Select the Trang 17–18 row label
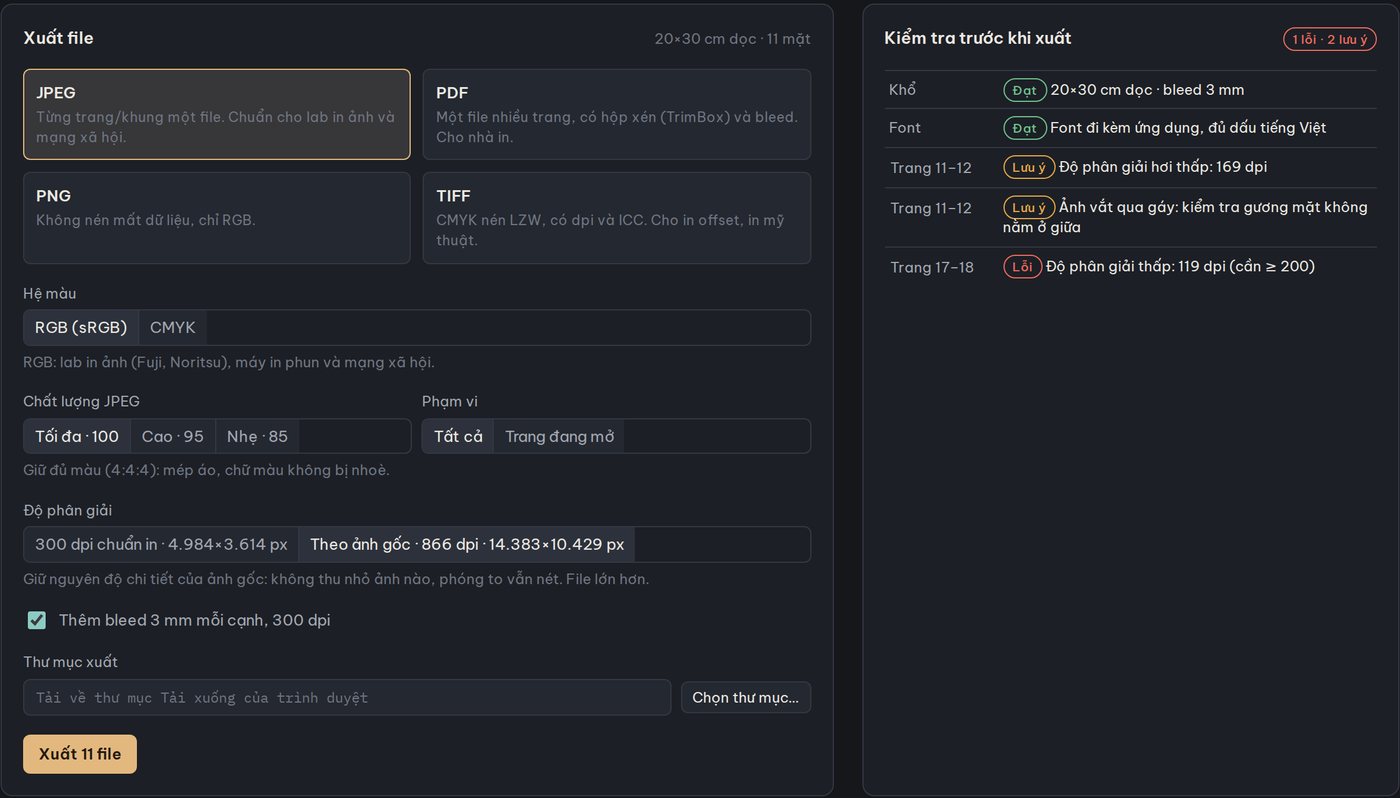 pos(932,267)
